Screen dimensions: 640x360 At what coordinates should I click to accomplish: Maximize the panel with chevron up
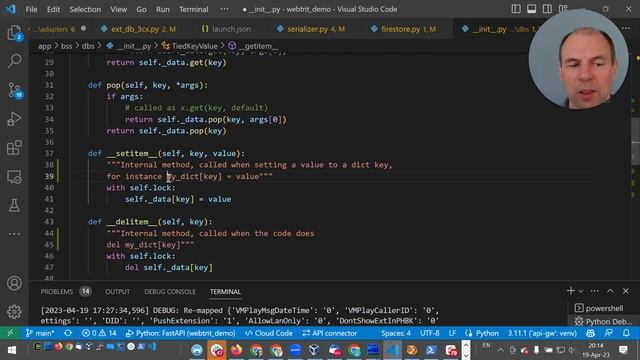pos(610,291)
